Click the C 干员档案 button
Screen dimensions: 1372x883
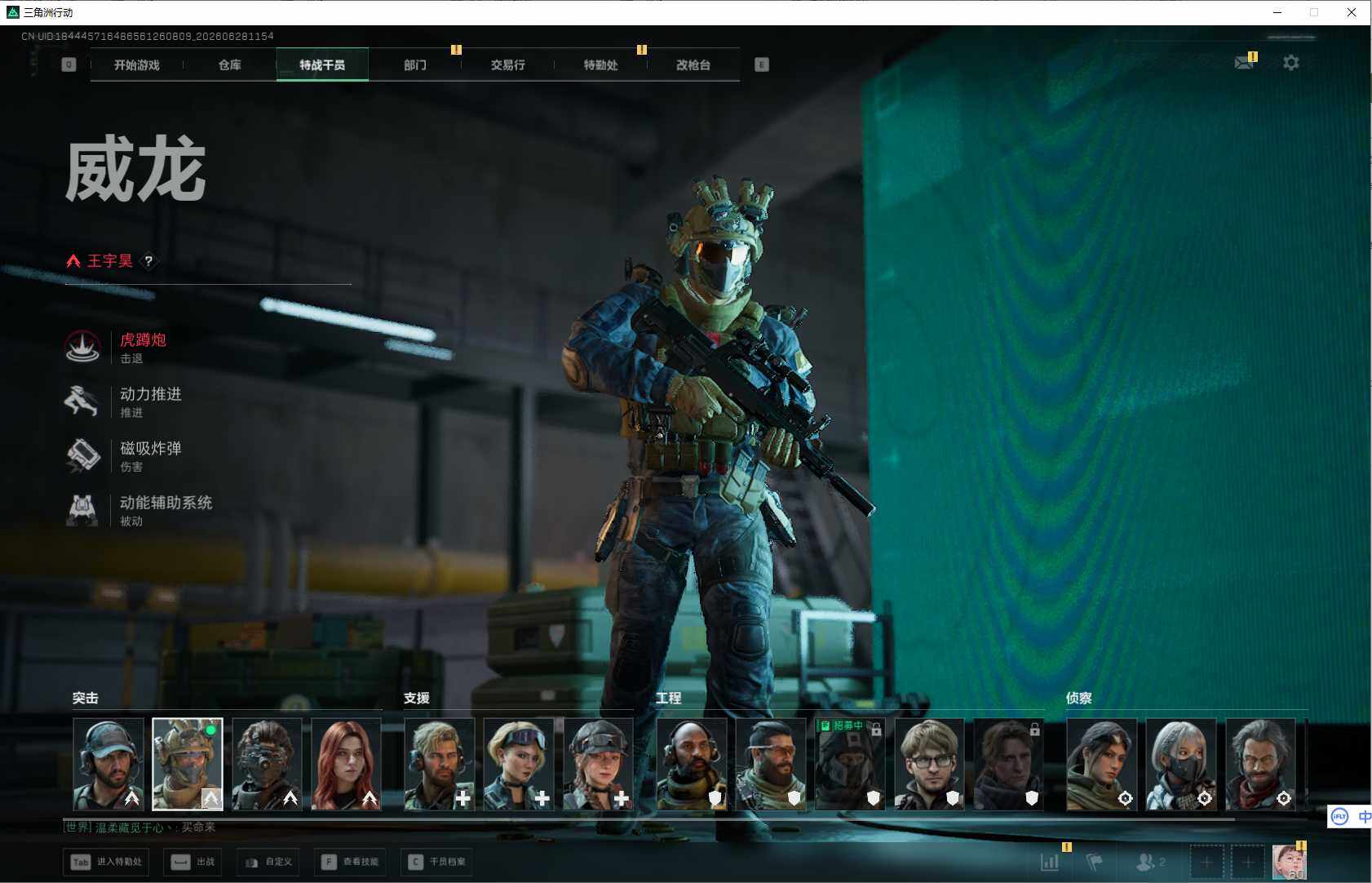437,862
